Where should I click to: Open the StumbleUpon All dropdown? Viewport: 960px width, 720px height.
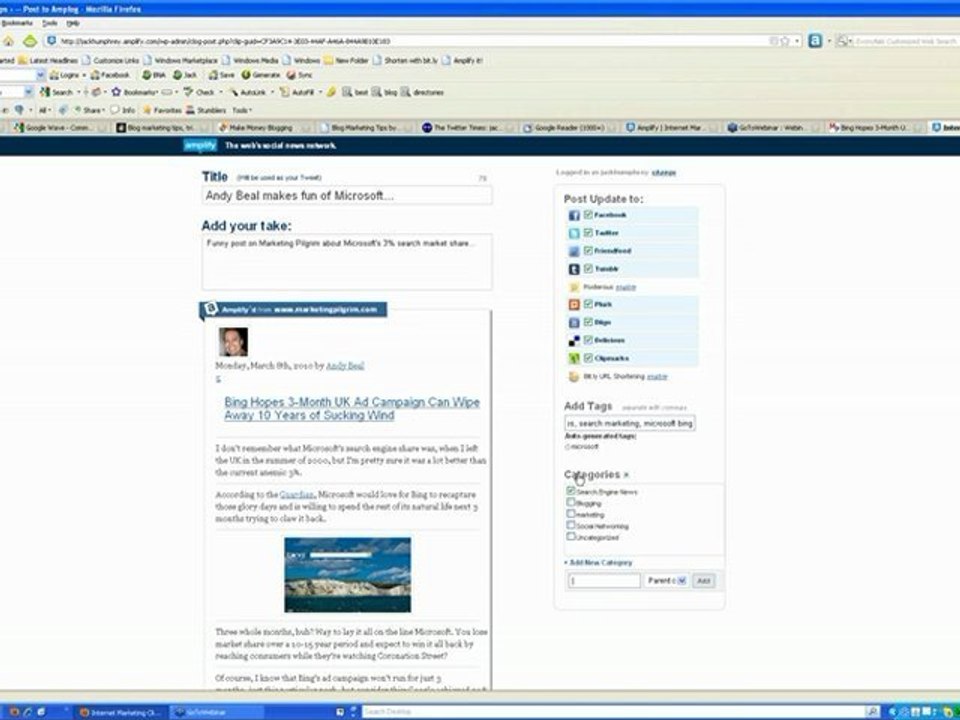44,110
